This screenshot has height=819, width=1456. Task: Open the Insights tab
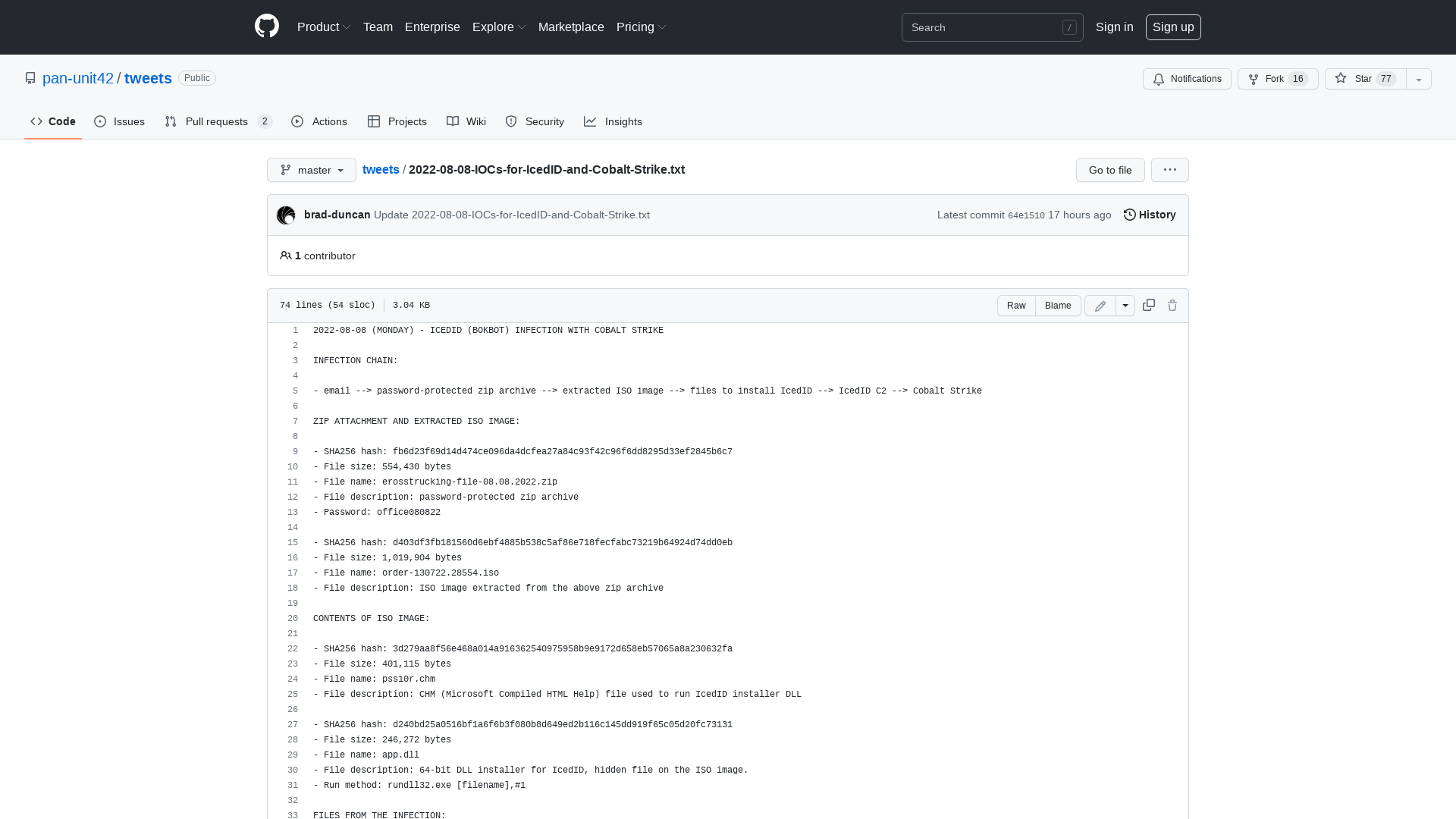[x=613, y=121]
